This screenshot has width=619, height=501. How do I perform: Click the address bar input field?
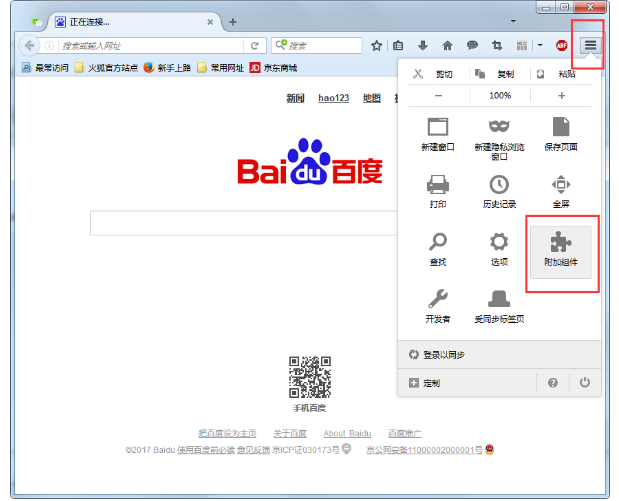click(x=151, y=46)
